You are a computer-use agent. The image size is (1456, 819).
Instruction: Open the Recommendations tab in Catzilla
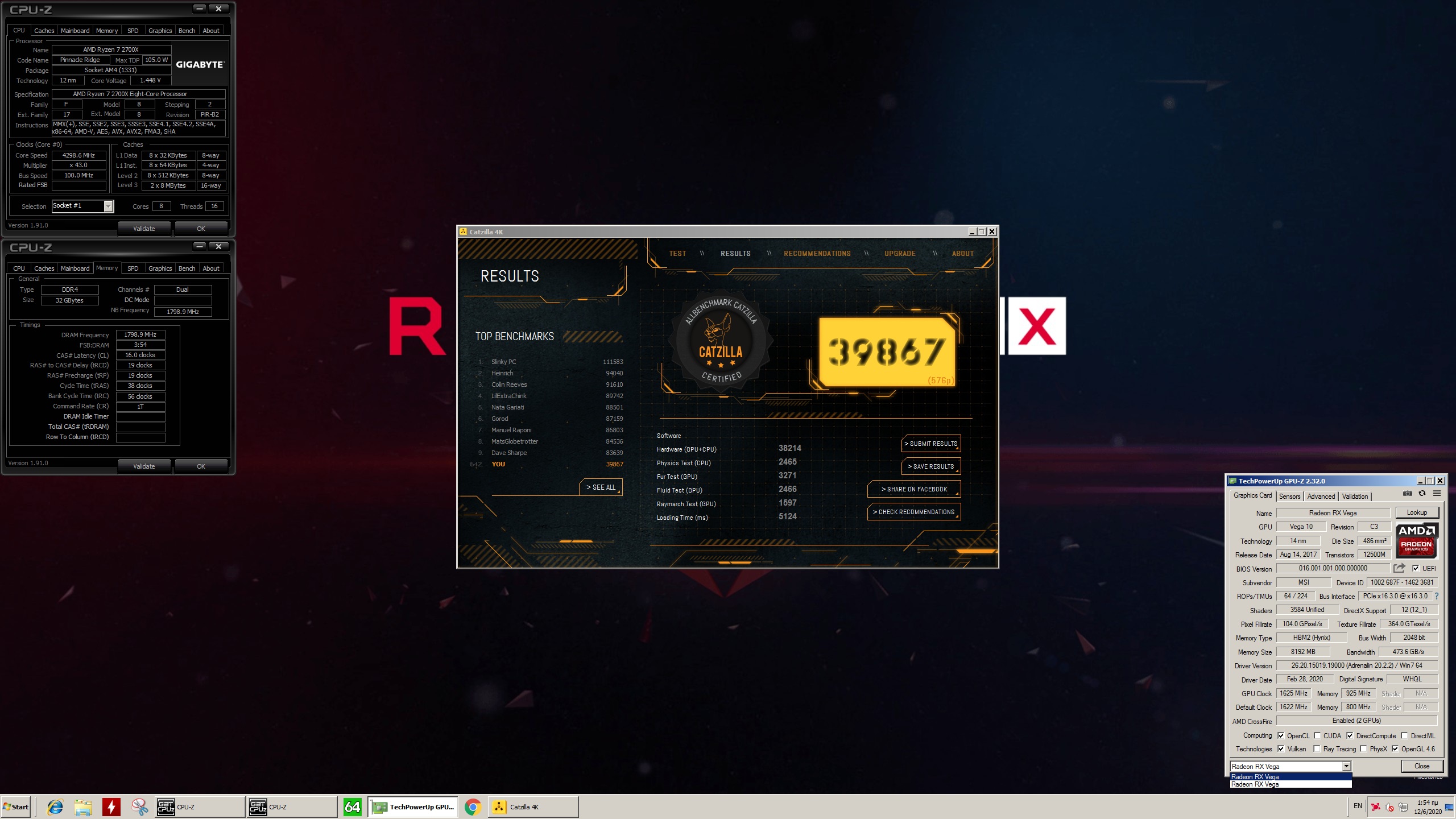(817, 254)
